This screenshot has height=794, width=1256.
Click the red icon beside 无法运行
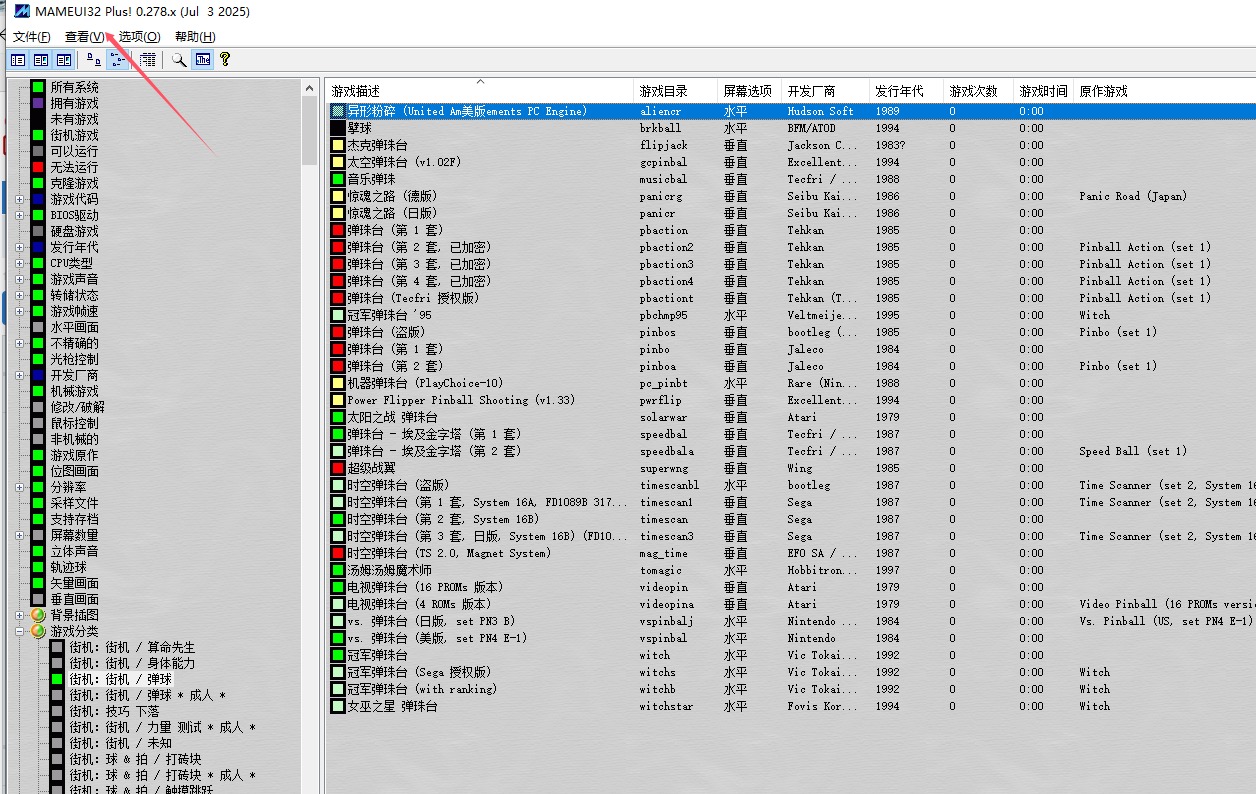(x=38, y=167)
